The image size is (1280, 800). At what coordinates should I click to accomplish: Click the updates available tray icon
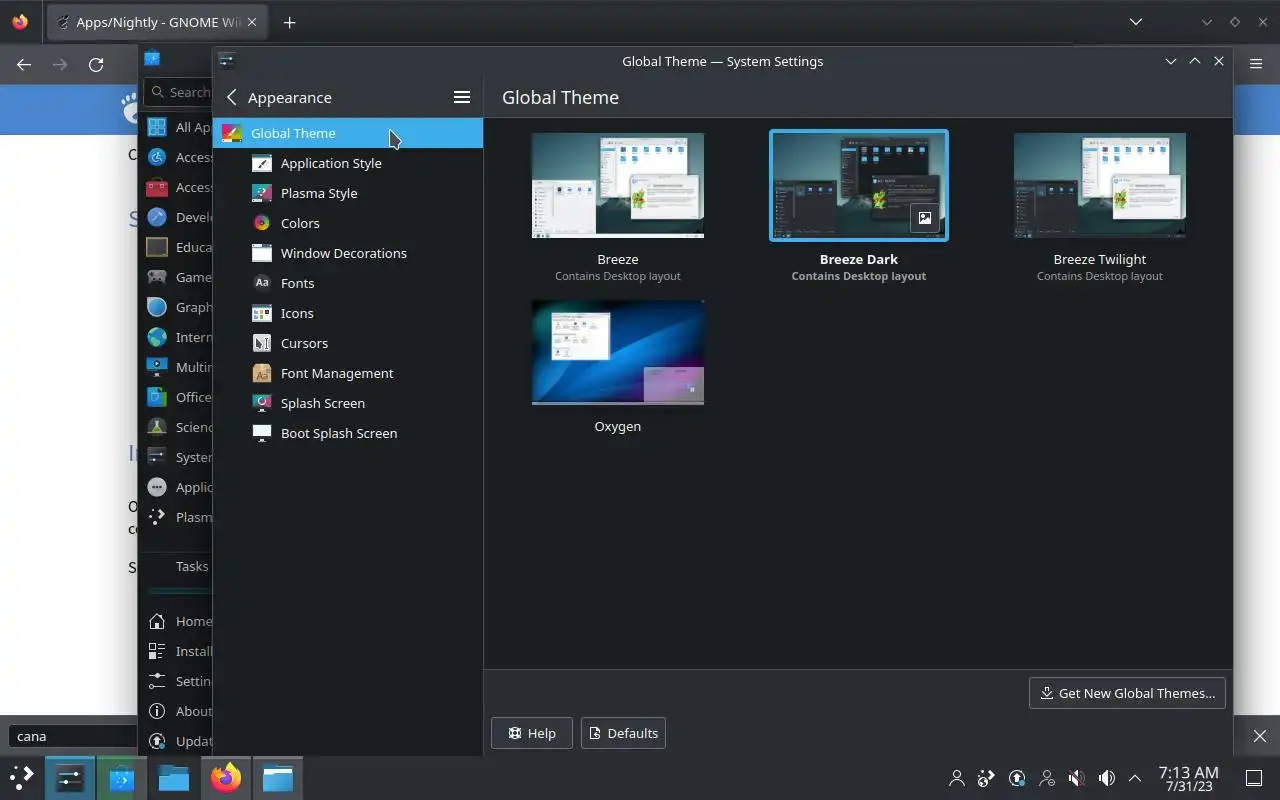tap(1017, 778)
